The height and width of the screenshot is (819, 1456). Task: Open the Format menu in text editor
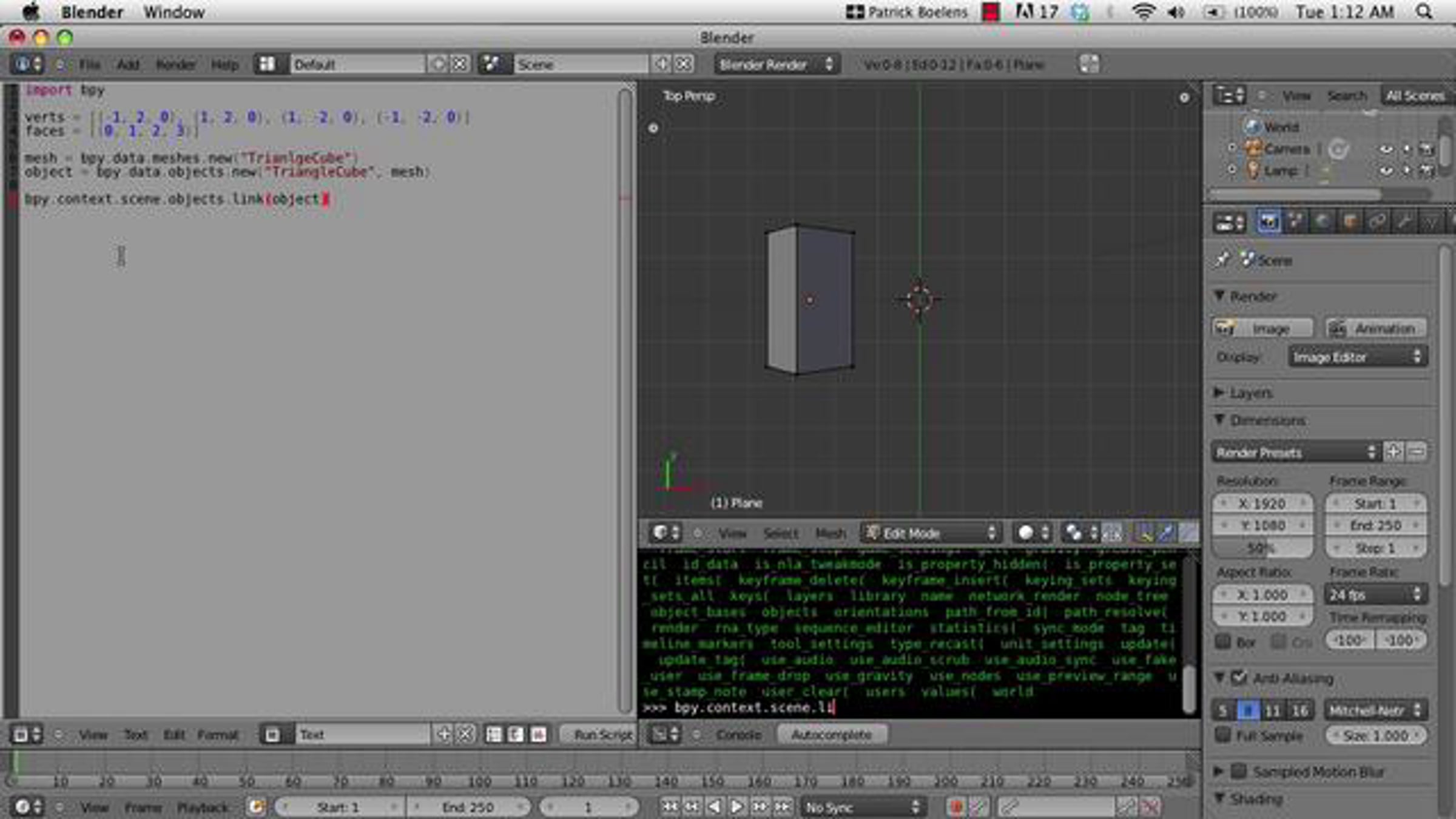pos(218,735)
